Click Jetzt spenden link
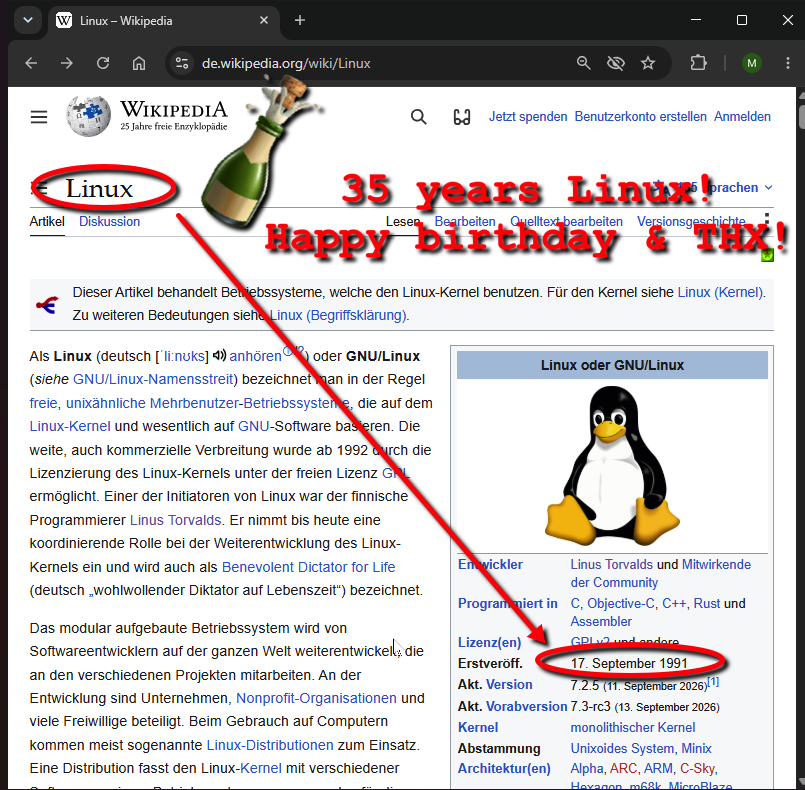Screen dimensions: 805x790 coord(528,117)
